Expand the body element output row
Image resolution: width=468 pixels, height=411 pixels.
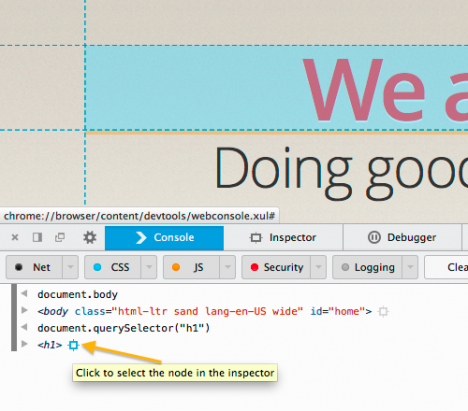[x=24, y=310]
